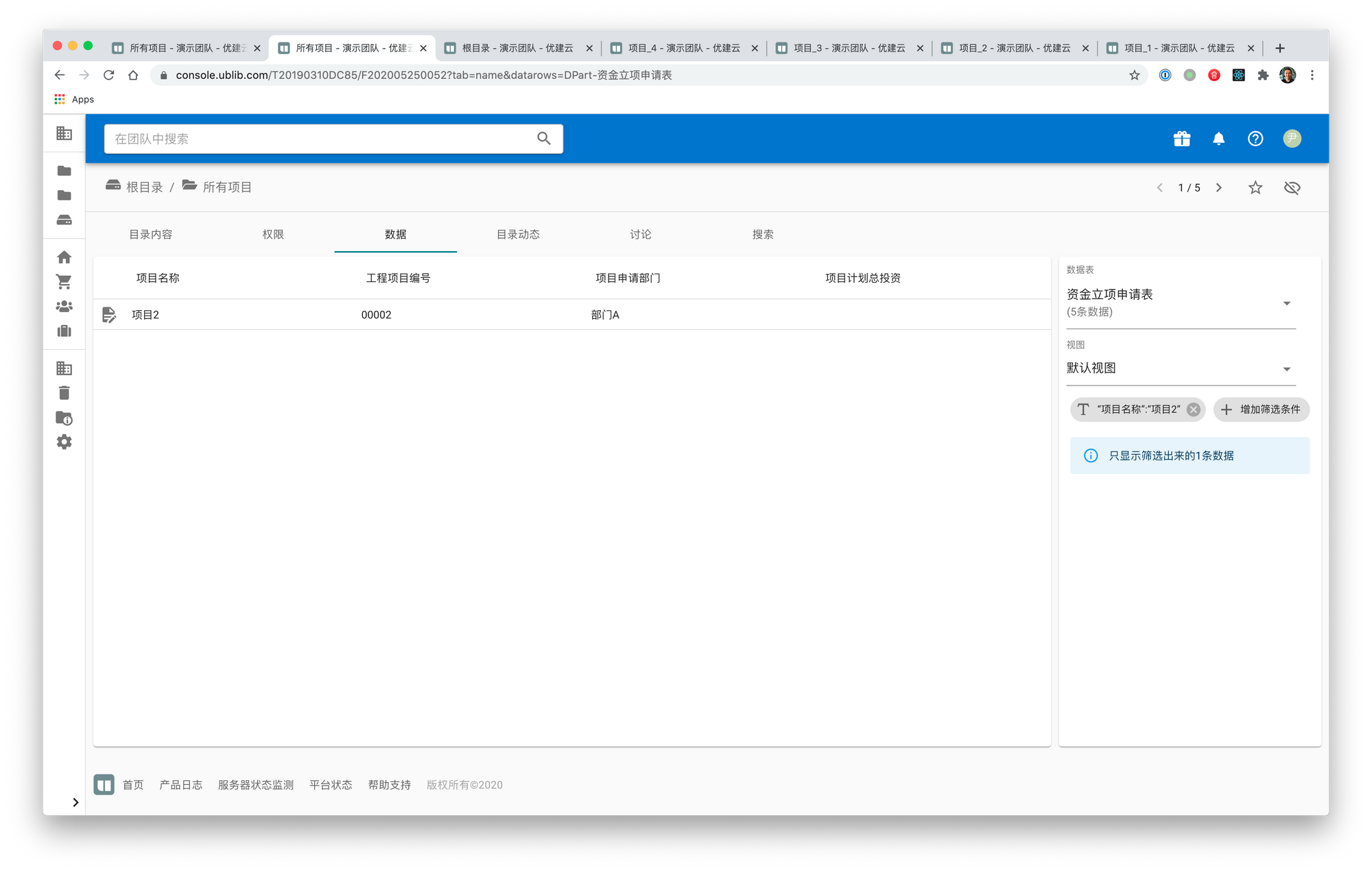Click 增加筛选条件 button
Screen dimensions: 1372x872
pos(1261,410)
